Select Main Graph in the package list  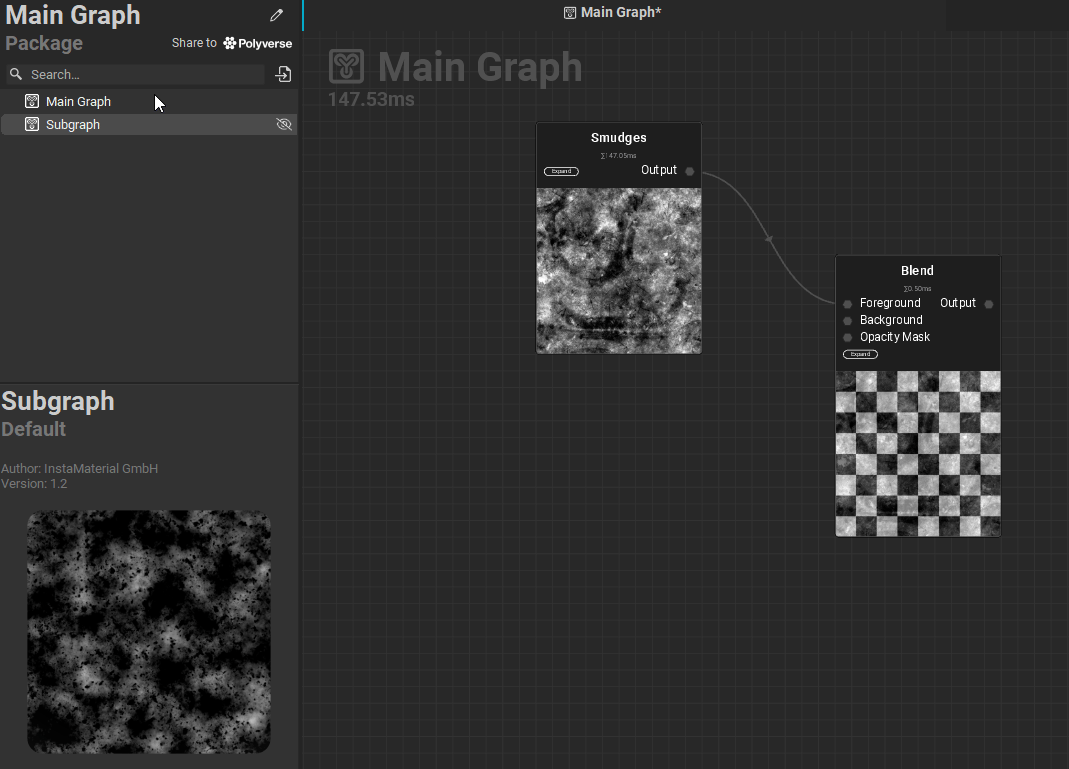coord(149,102)
